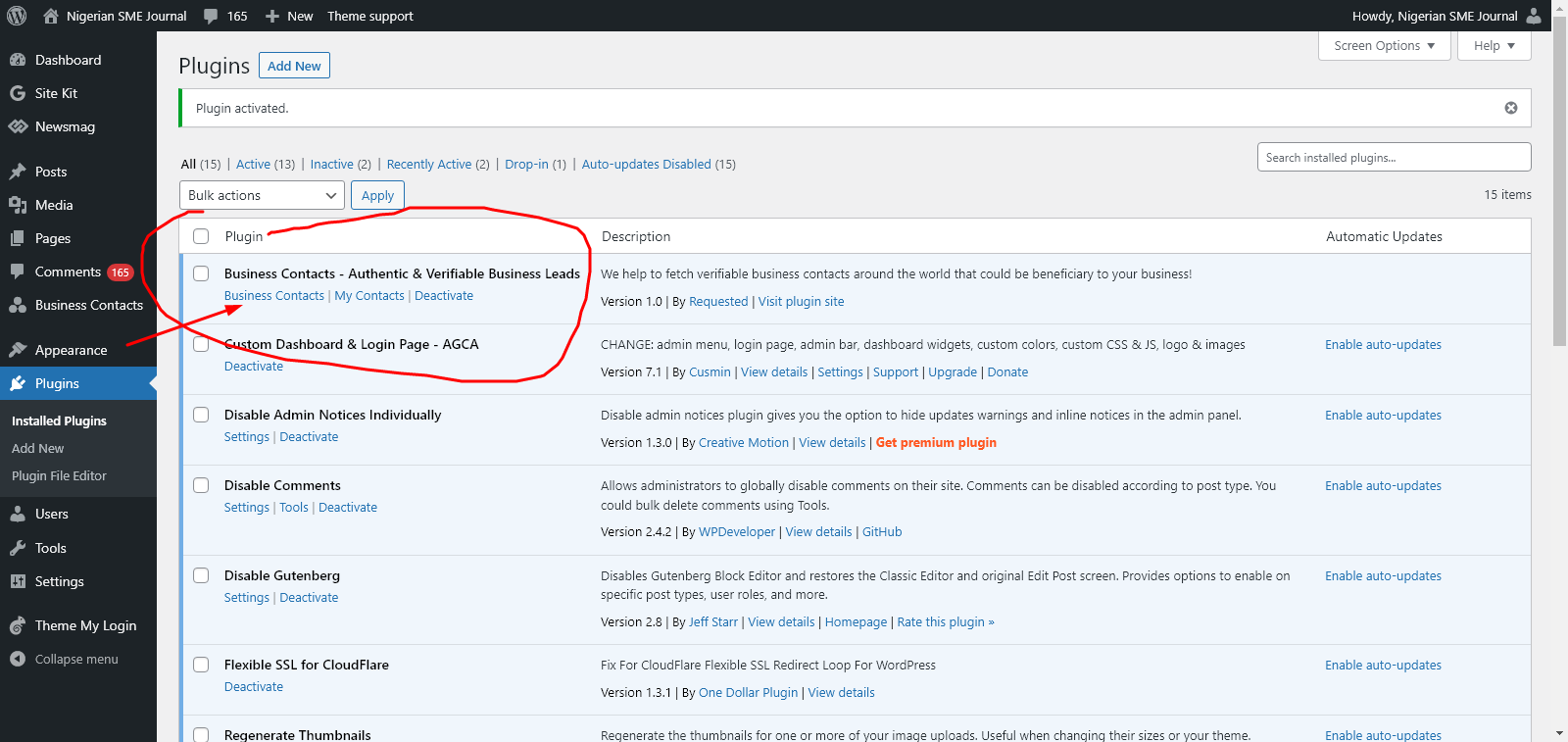Open the comments bubble icon showing 165
The image size is (1568, 742).
211,17
